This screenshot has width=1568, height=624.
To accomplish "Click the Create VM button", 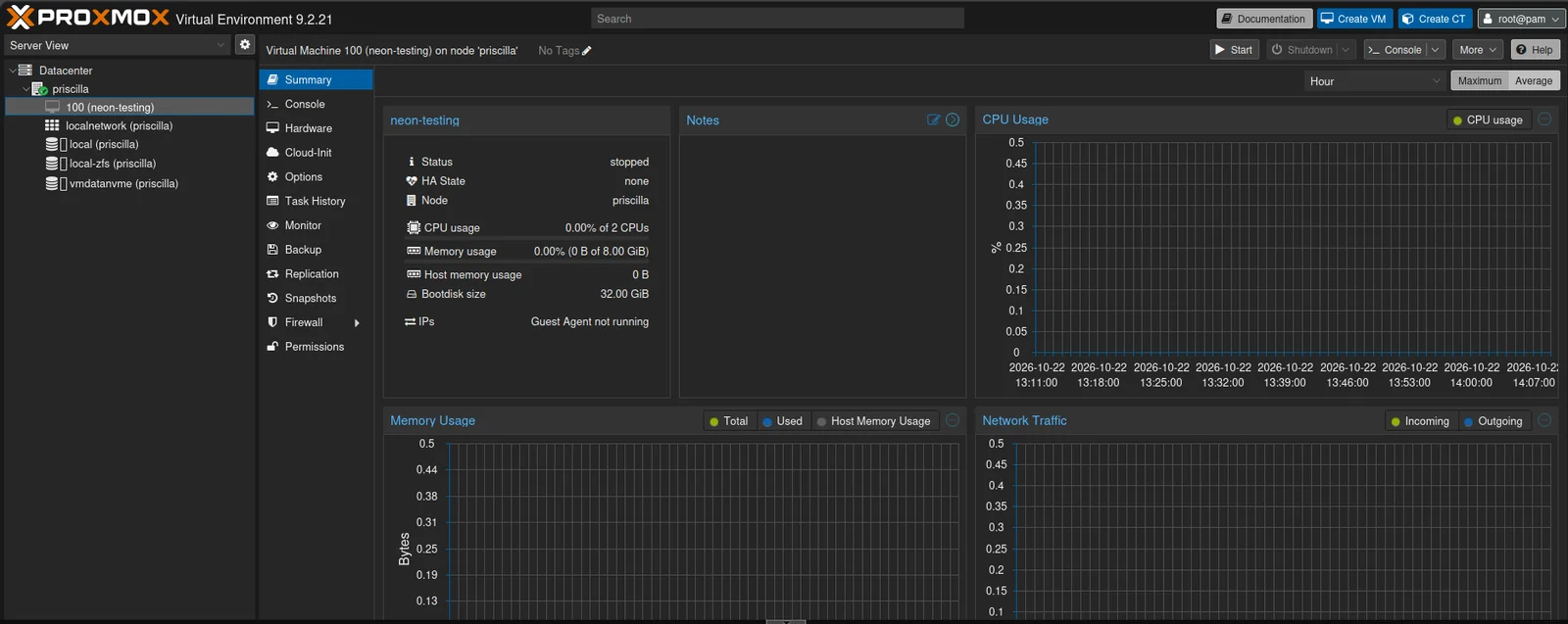I will pos(1353,19).
